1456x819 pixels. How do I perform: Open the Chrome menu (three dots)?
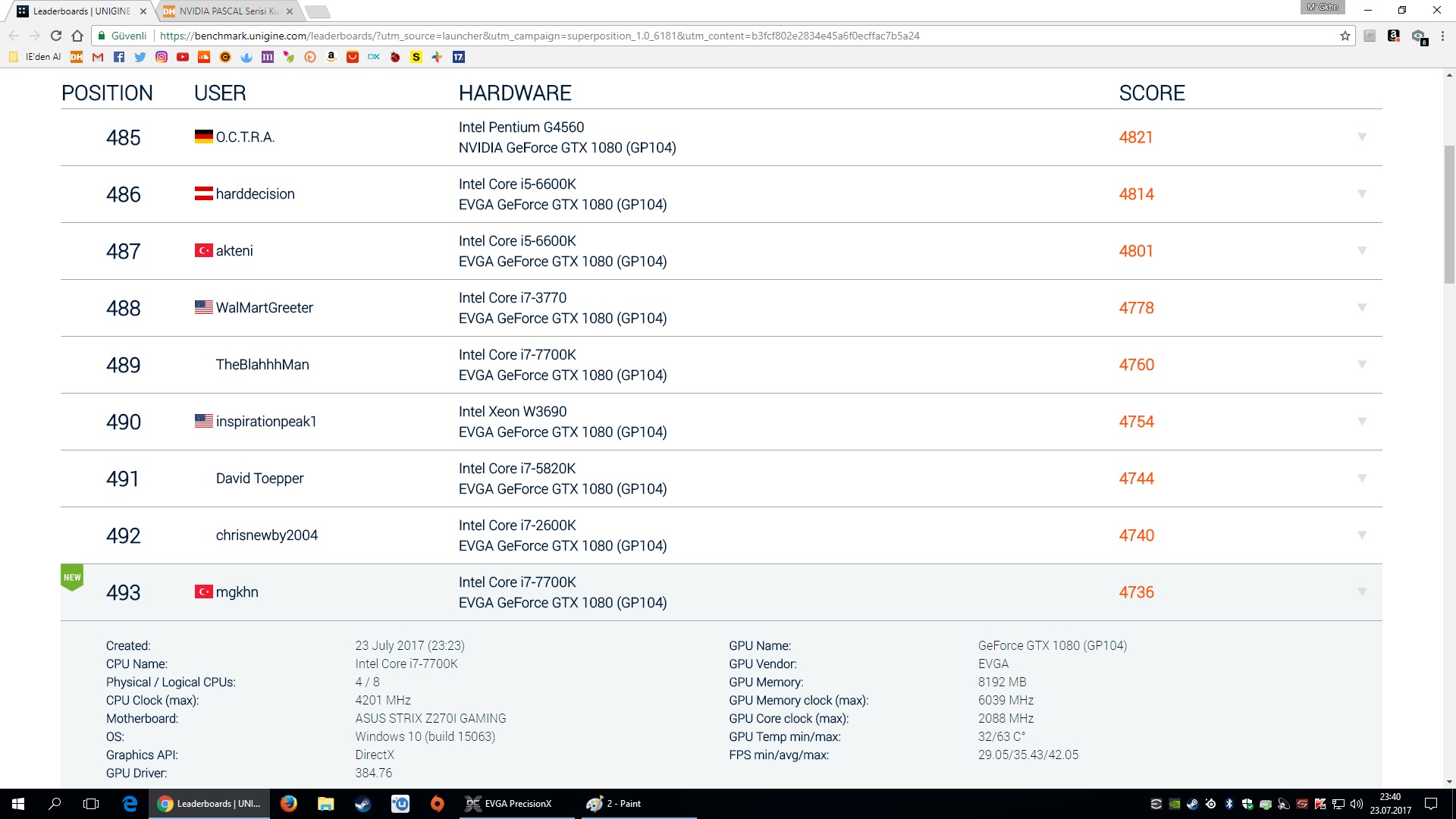[x=1442, y=36]
